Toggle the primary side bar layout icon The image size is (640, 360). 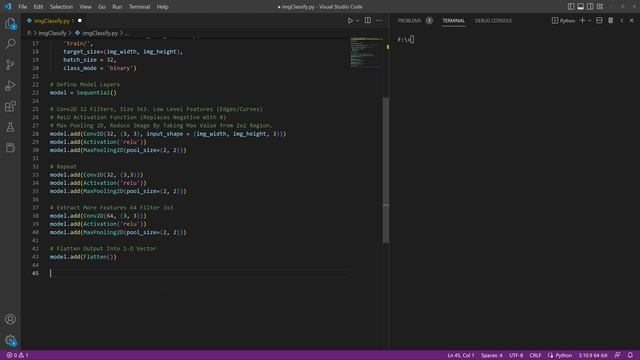click(x=571, y=7)
